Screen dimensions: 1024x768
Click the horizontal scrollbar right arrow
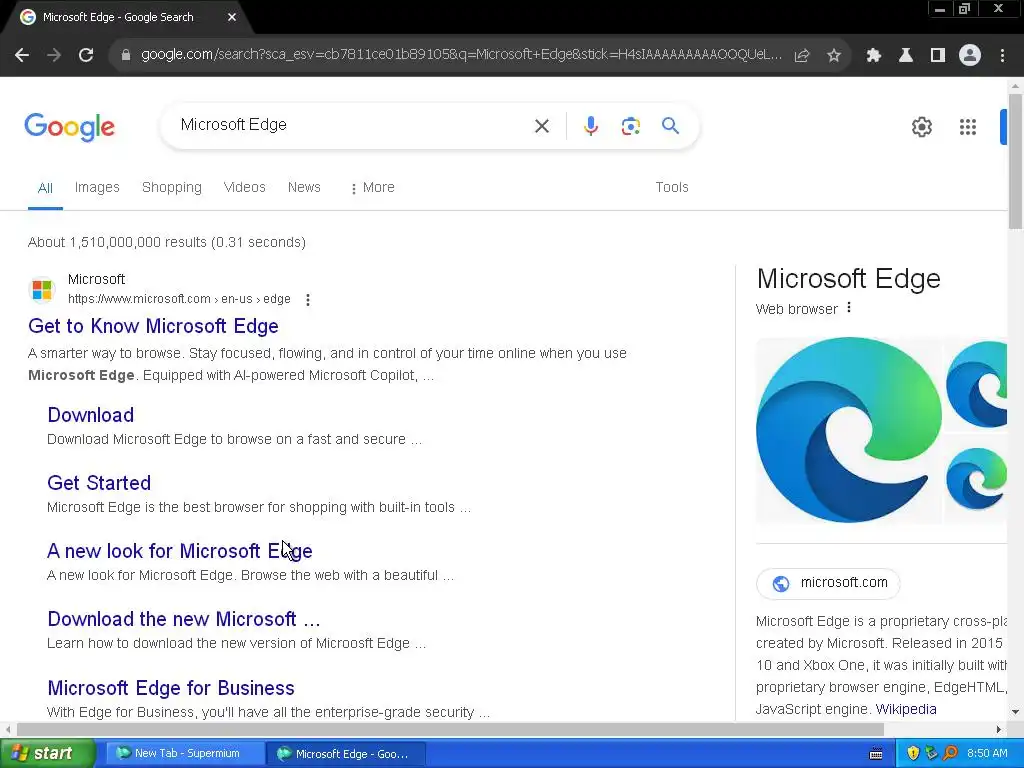click(999, 729)
